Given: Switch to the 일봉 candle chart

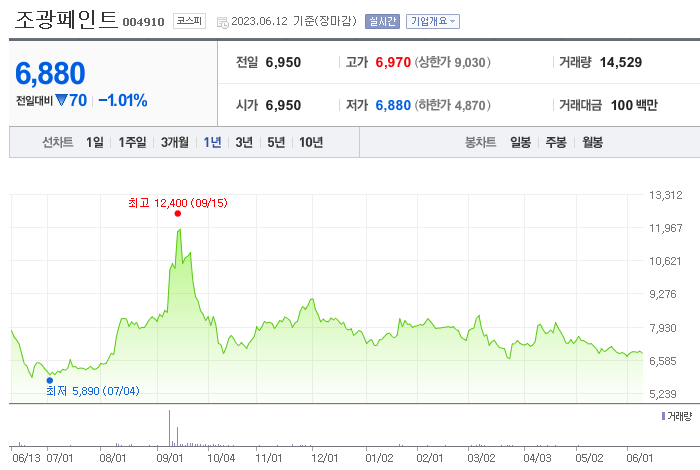Looking at the screenshot, I should 521,142.
